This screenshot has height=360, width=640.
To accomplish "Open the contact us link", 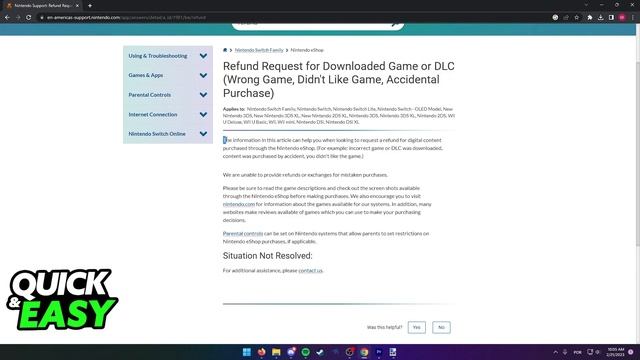I will [x=310, y=270].
